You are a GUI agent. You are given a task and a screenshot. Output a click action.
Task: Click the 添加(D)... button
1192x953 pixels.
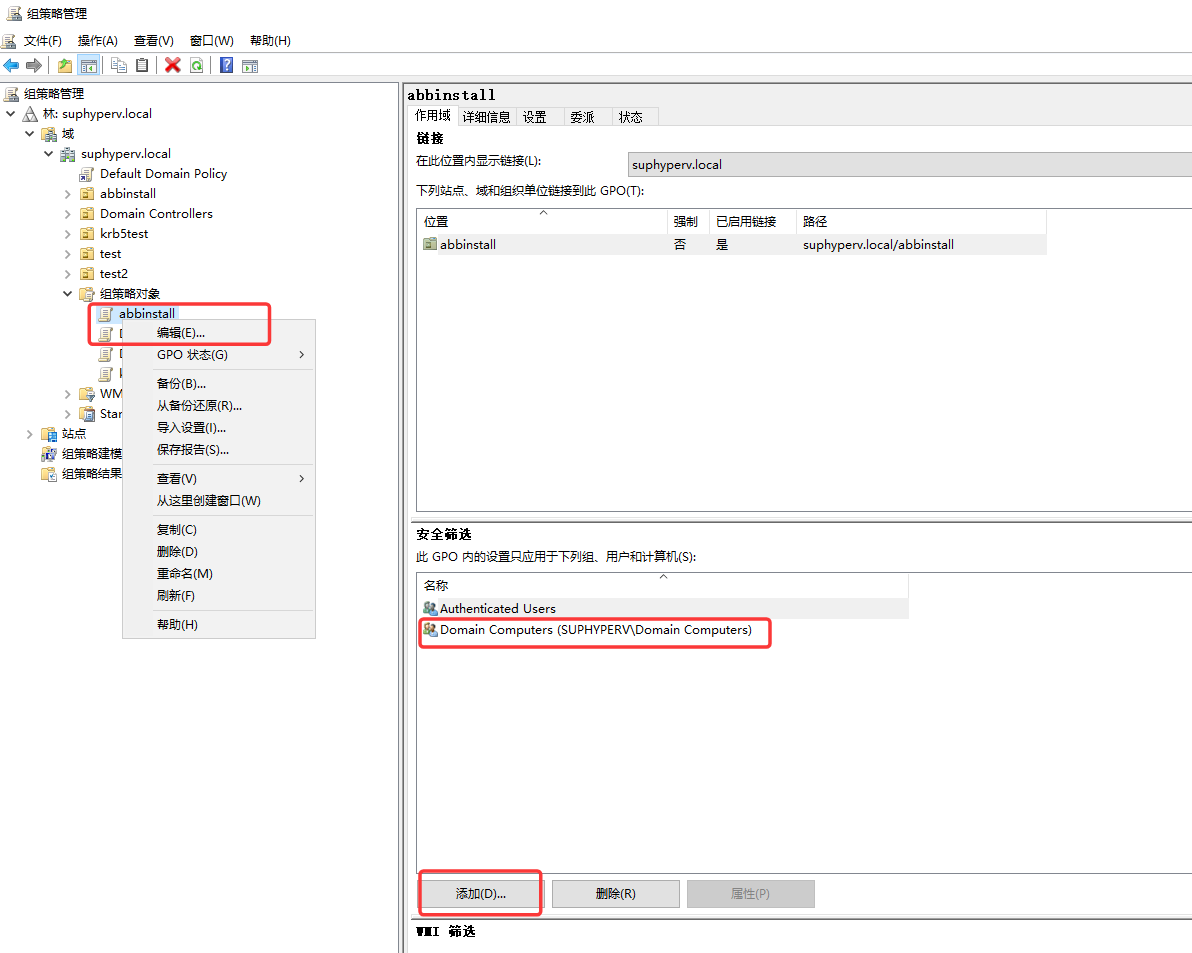480,894
